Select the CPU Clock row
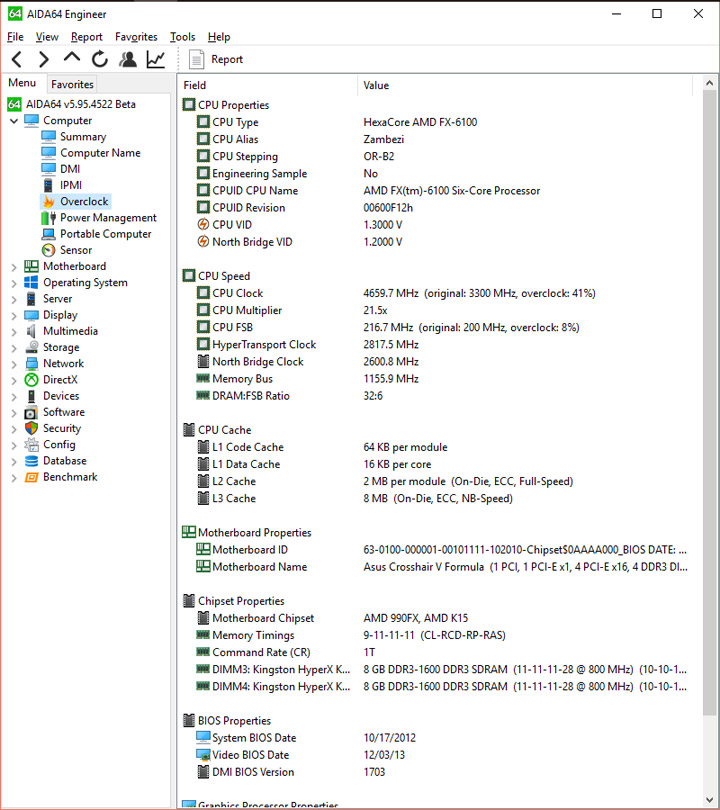 click(436, 293)
